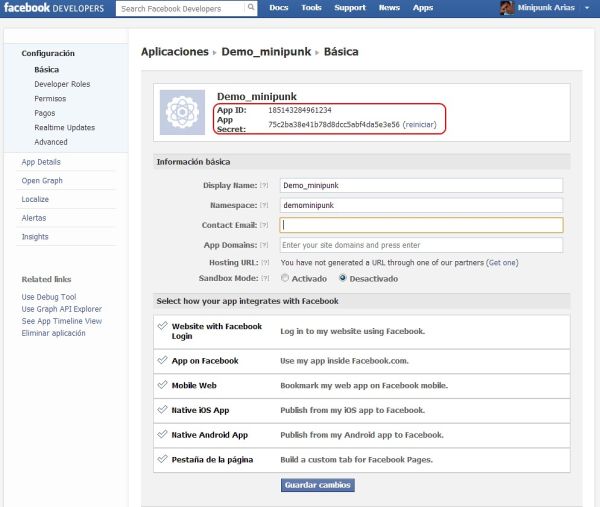Open the Docs menu
The width and height of the screenshot is (600, 507).
coord(279,8)
